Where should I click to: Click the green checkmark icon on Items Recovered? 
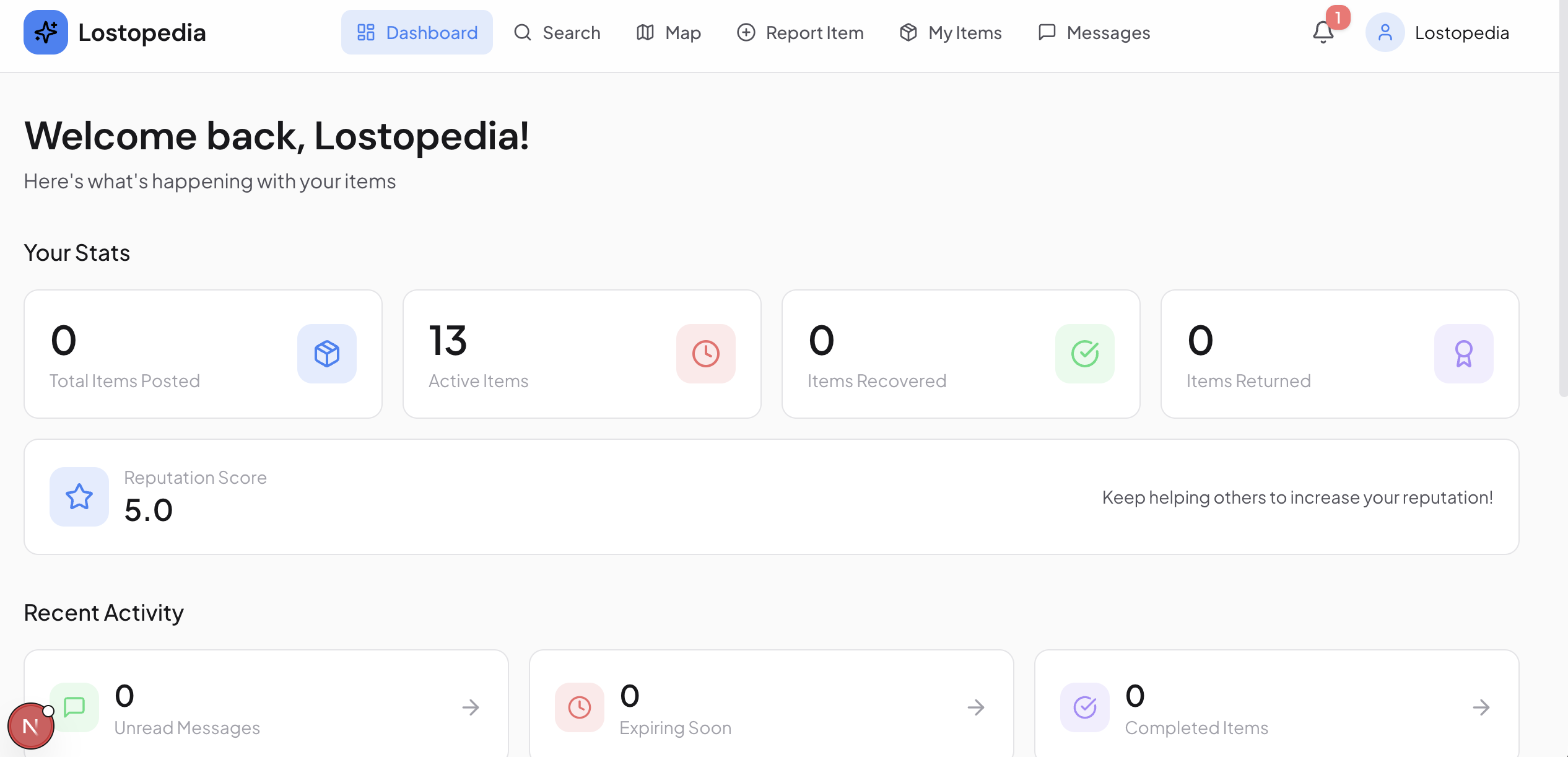click(x=1084, y=354)
